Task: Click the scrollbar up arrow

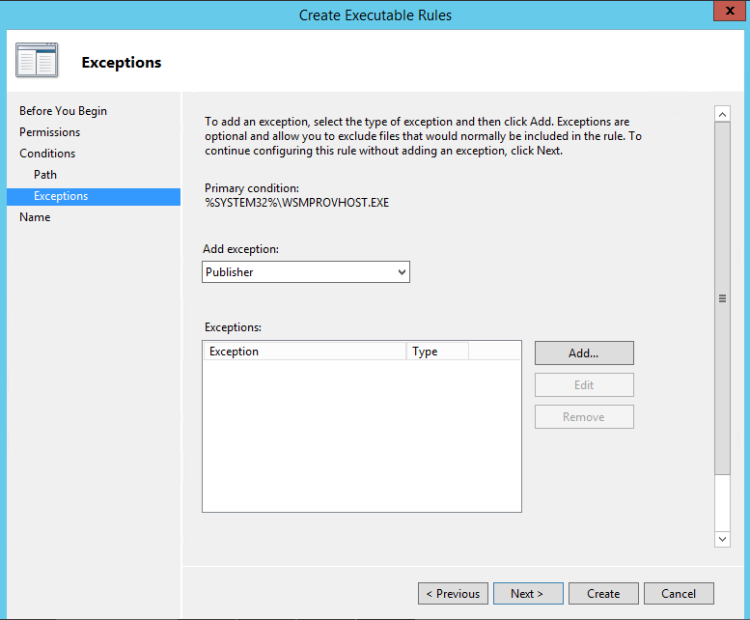Action: (x=723, y=115)
